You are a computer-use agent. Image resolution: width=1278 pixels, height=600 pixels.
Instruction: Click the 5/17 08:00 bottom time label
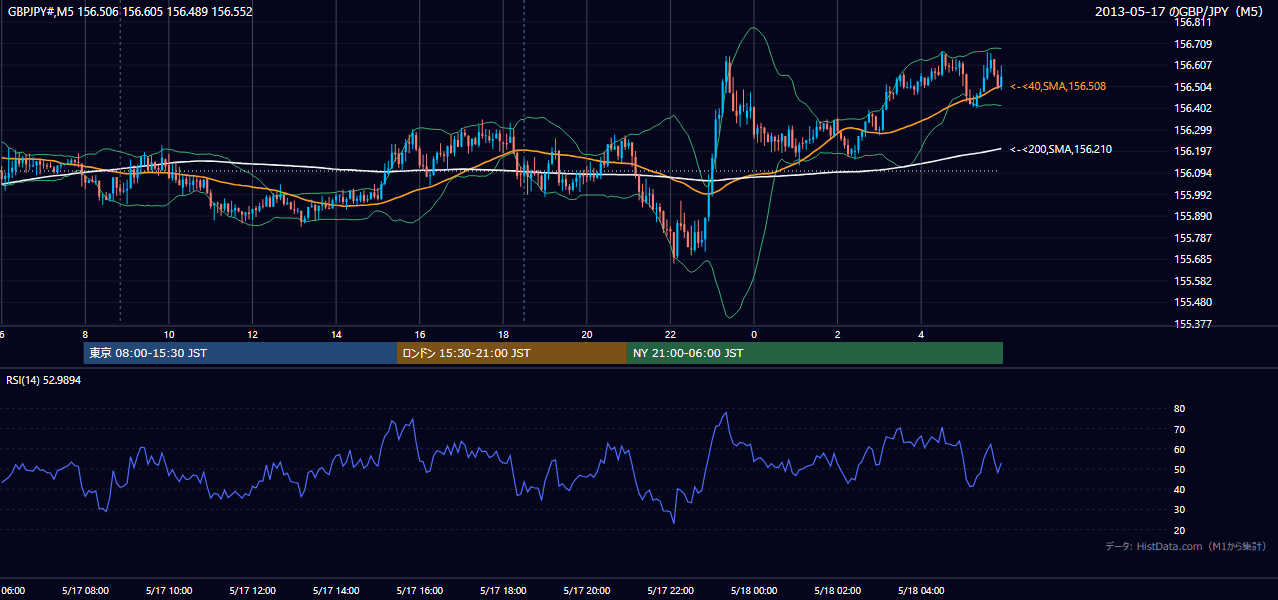click(85, 590)
